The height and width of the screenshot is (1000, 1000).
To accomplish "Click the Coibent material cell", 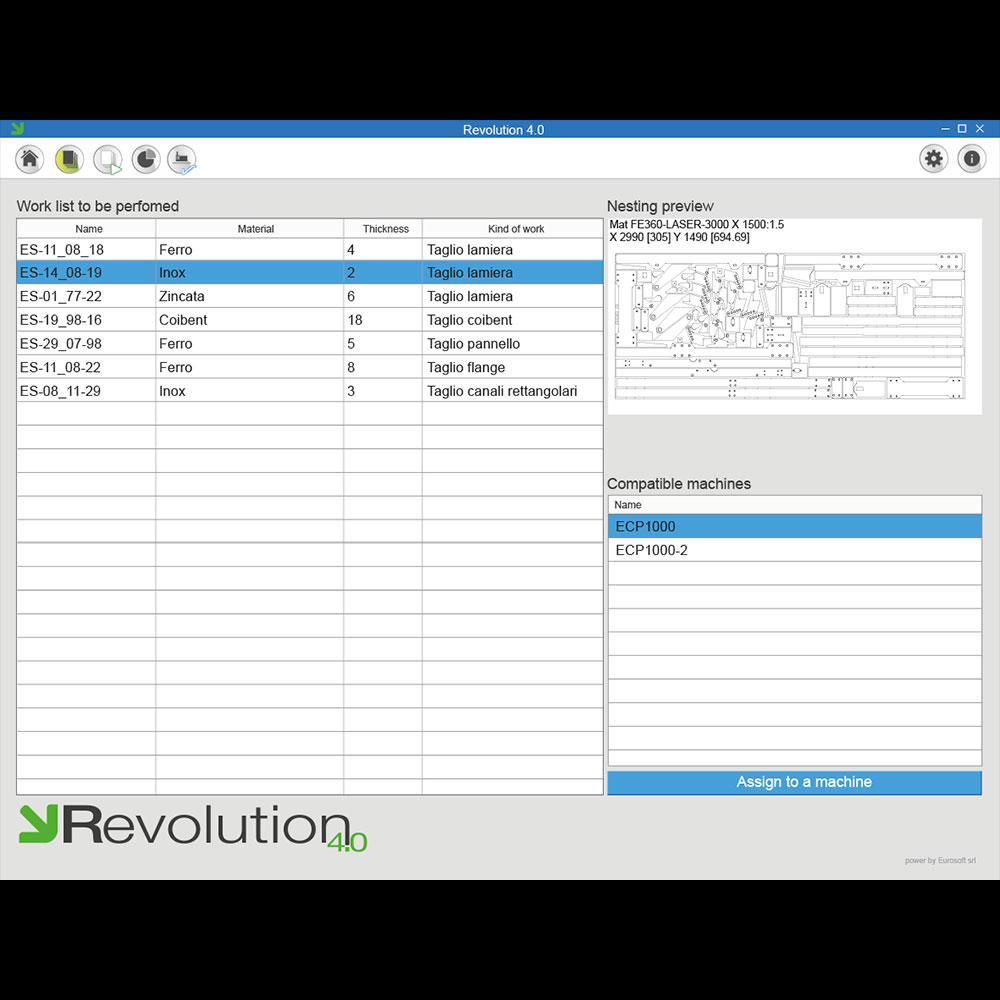I will pyautogui.click(x=249, y=320).
